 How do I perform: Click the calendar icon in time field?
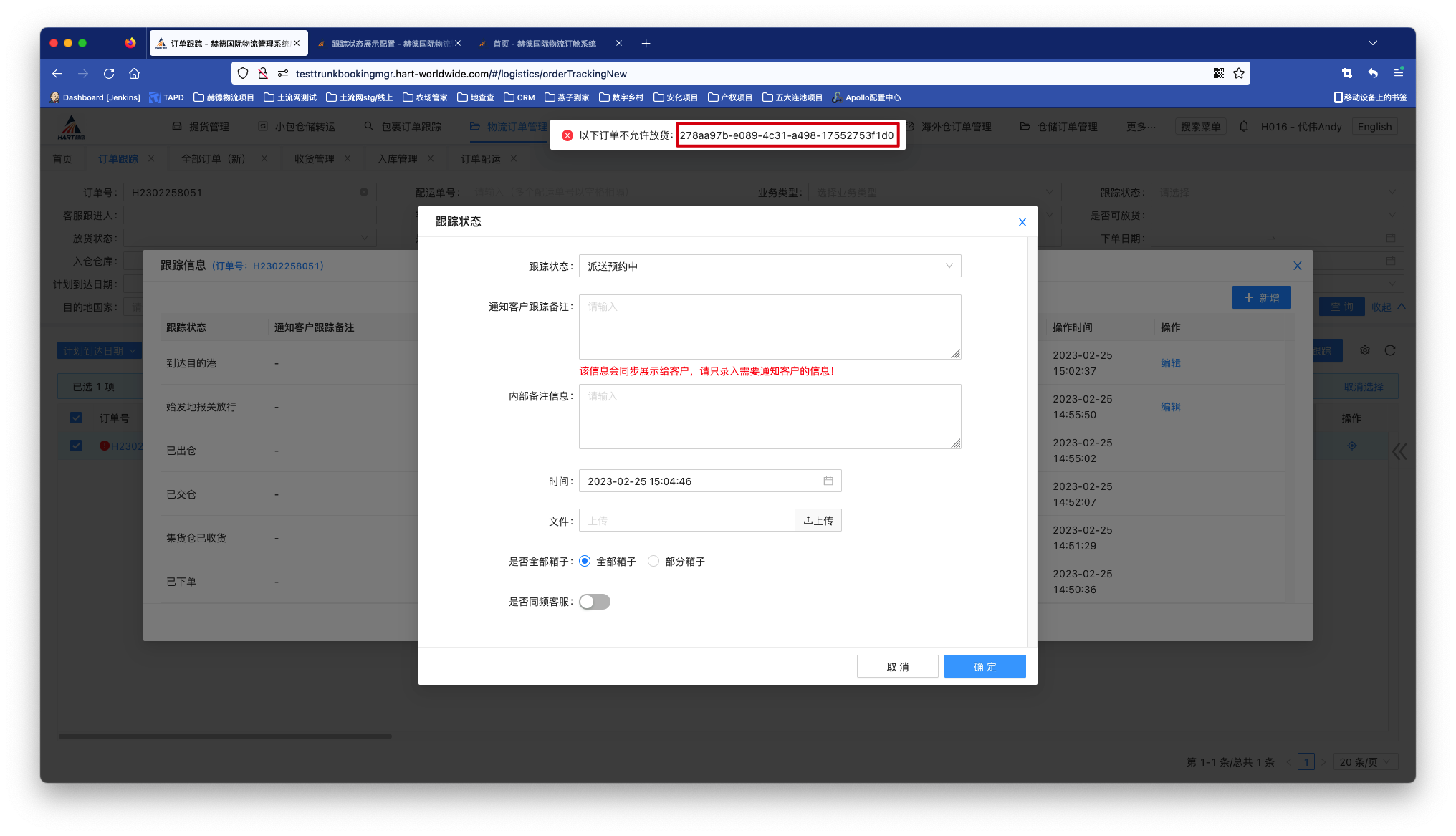point(828,481)
